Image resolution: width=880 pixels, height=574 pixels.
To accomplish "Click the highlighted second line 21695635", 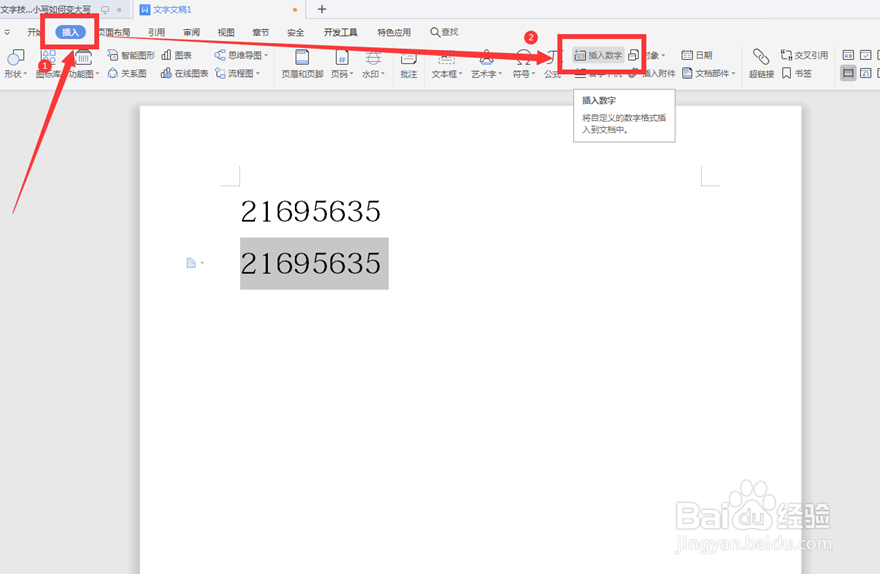I will (x=310, y=263).
